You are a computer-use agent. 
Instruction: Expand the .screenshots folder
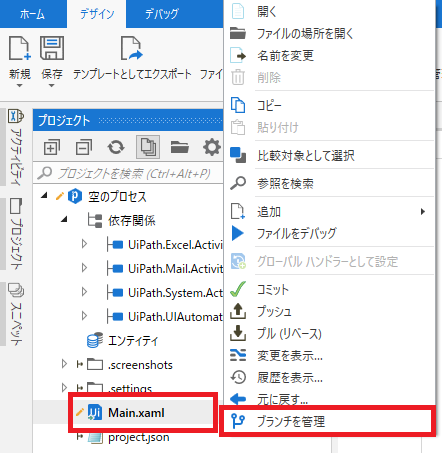point(64,364)
